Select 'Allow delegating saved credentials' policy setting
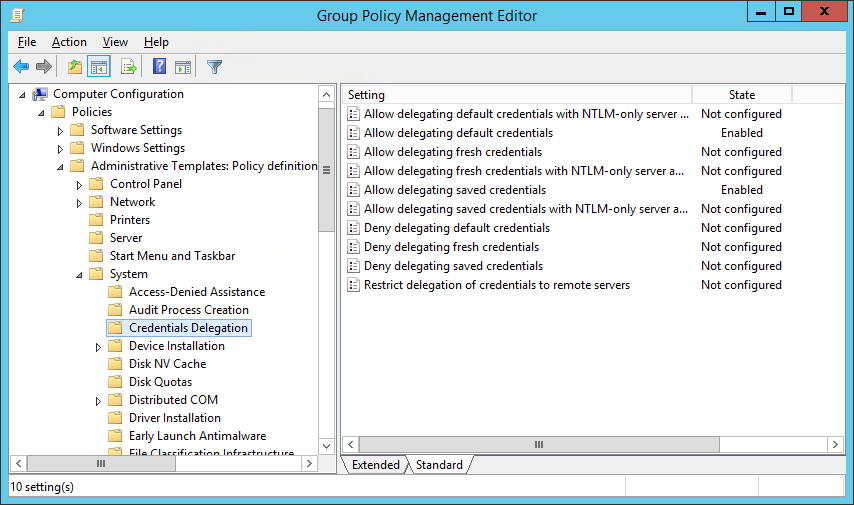 click(454, 190)
